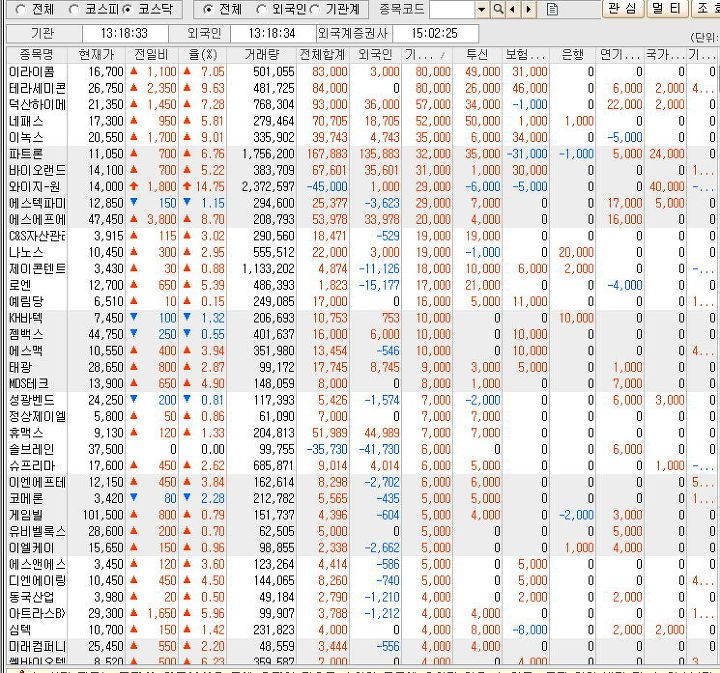Select the 네패스 stock row
Image resolution: width=720 pixels, height=673 pixels.
[x=363, y=121]
